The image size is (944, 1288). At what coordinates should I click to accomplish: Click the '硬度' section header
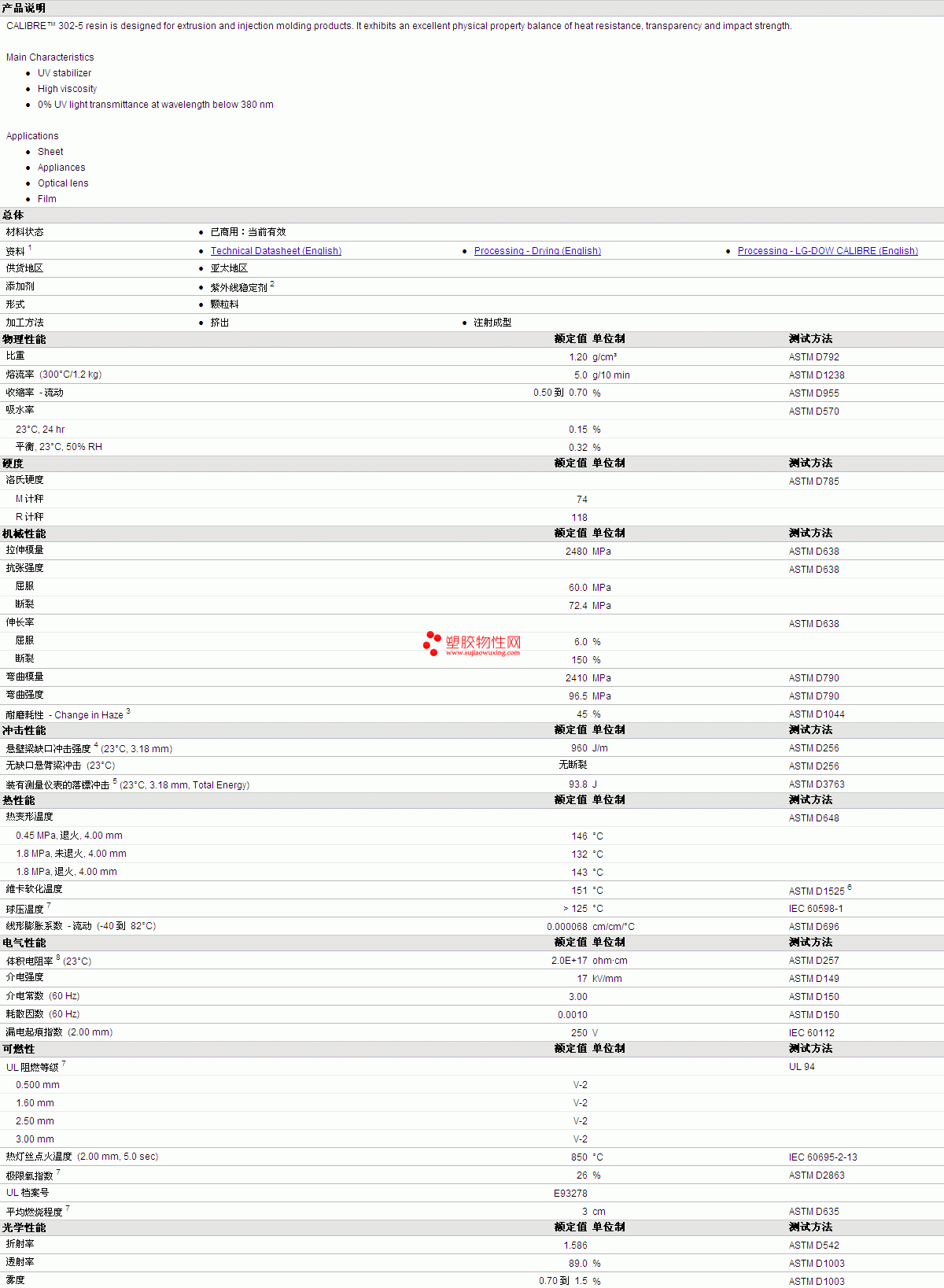coord(13,463)
